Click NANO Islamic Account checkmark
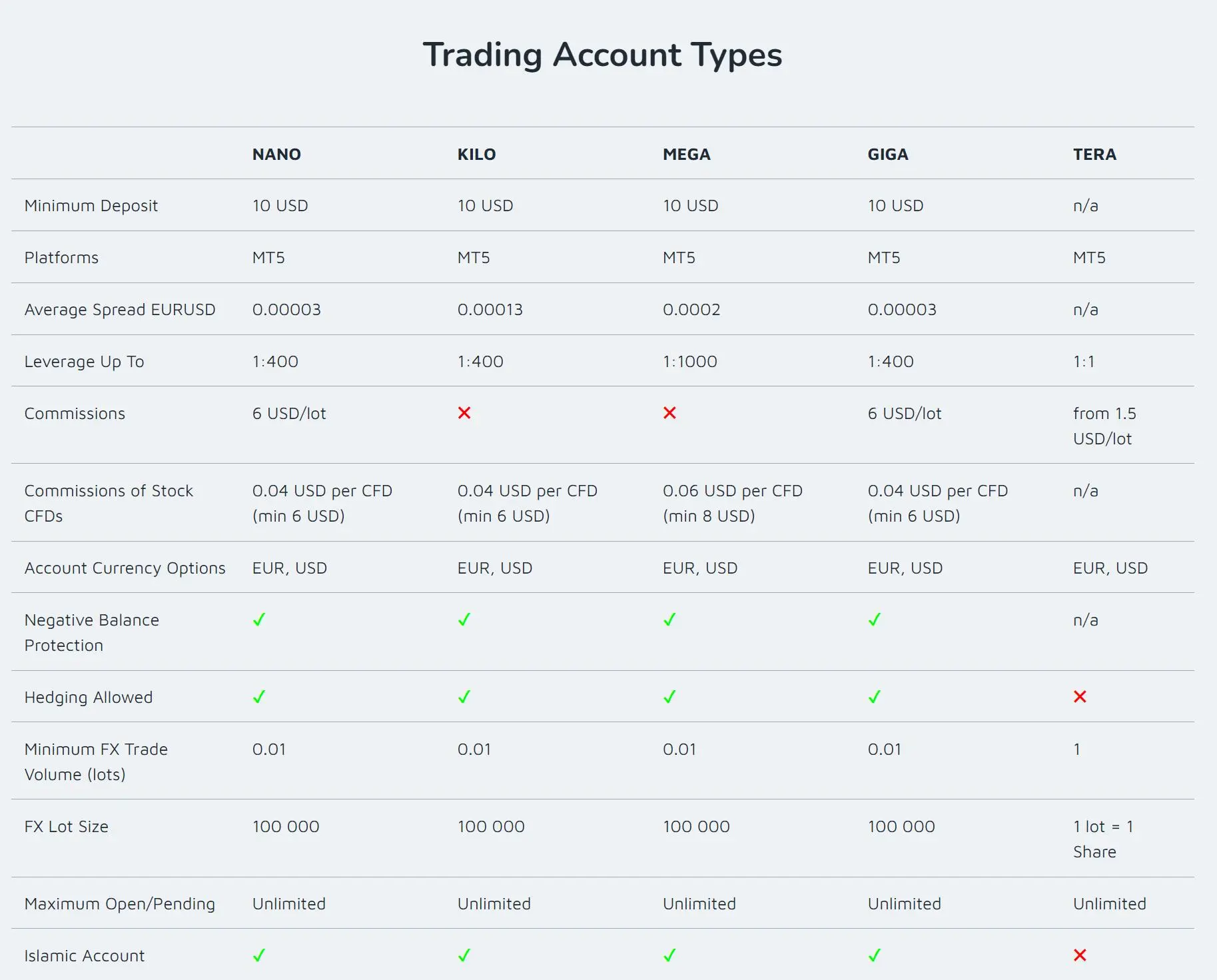 (259, 955)
